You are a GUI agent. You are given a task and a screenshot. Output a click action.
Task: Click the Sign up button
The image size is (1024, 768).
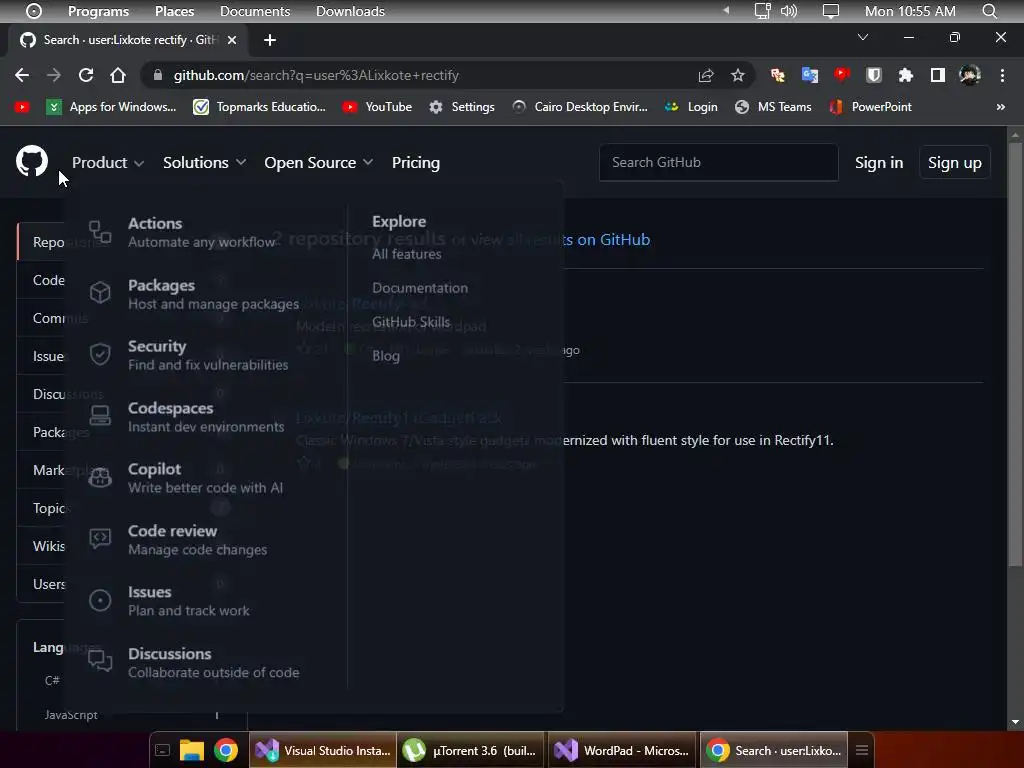point(954,163)
